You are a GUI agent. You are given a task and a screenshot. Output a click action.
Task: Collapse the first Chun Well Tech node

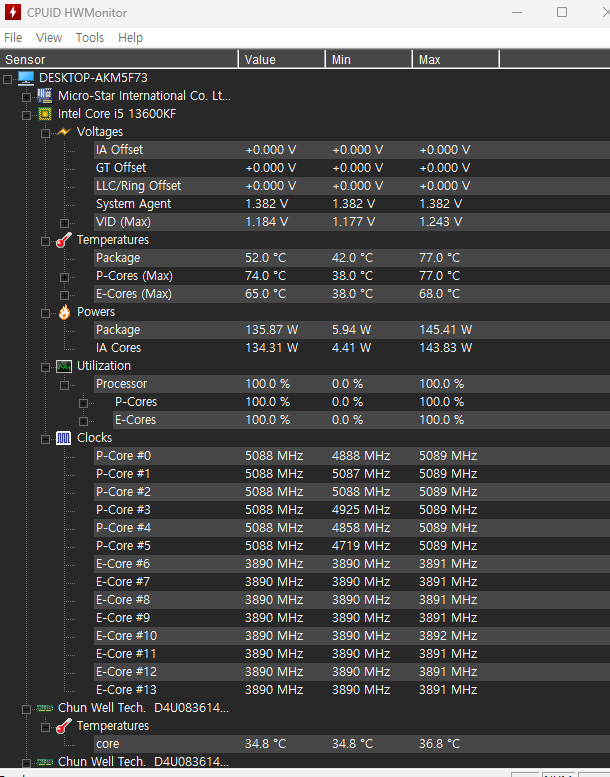[26, 709]
